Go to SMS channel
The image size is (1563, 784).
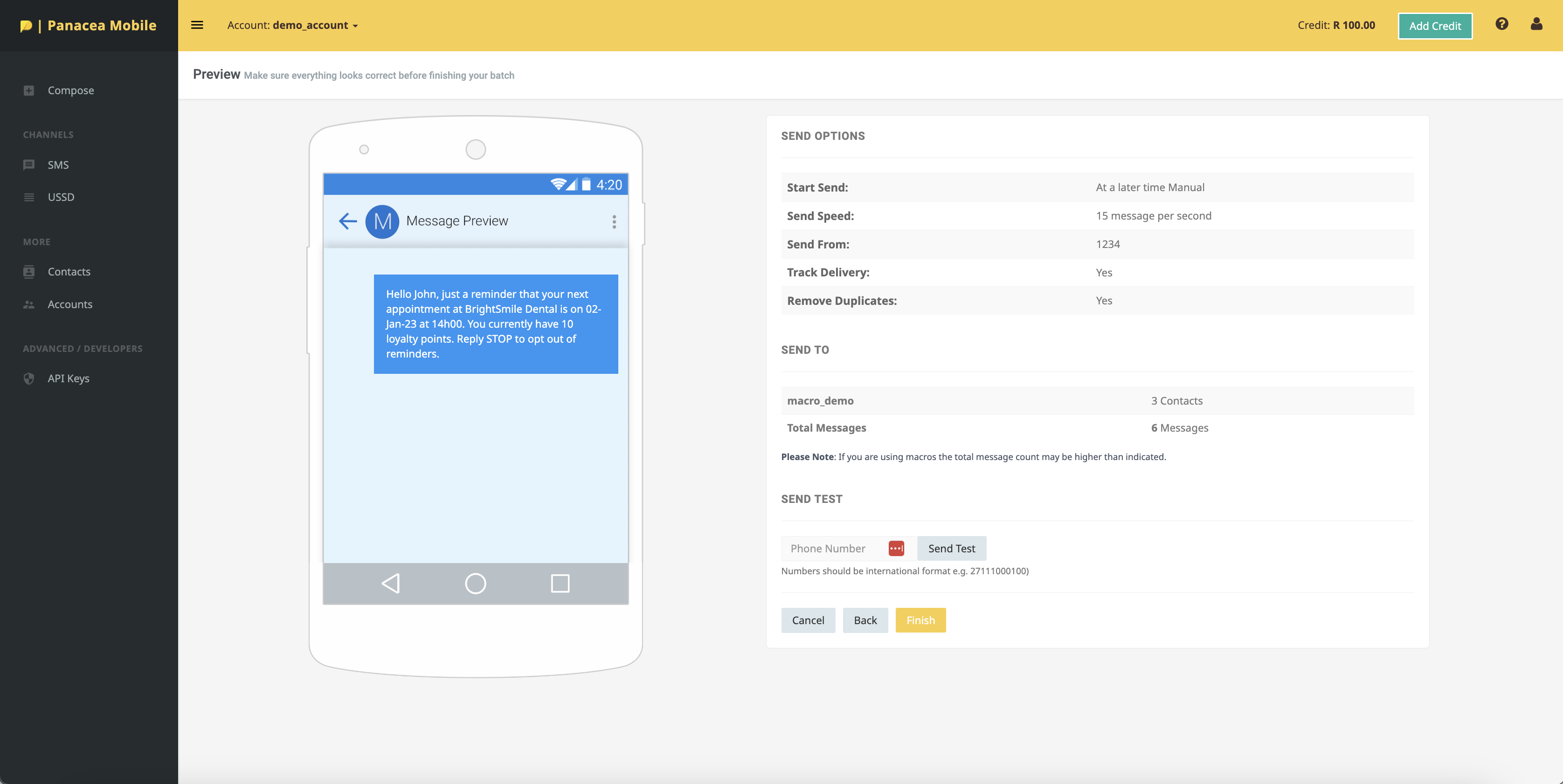point(58,165)
